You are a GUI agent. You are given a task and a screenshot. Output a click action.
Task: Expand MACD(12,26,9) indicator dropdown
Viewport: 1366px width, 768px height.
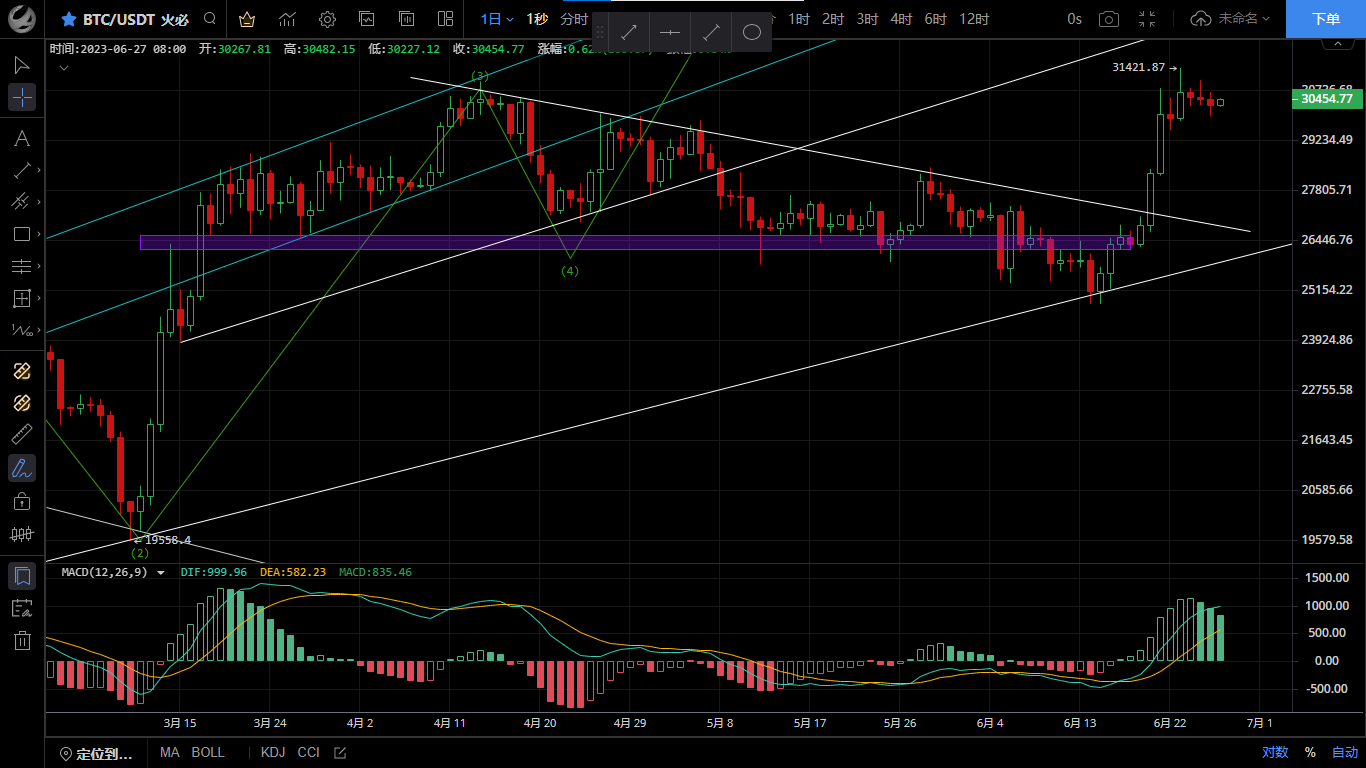click(161, 573)
